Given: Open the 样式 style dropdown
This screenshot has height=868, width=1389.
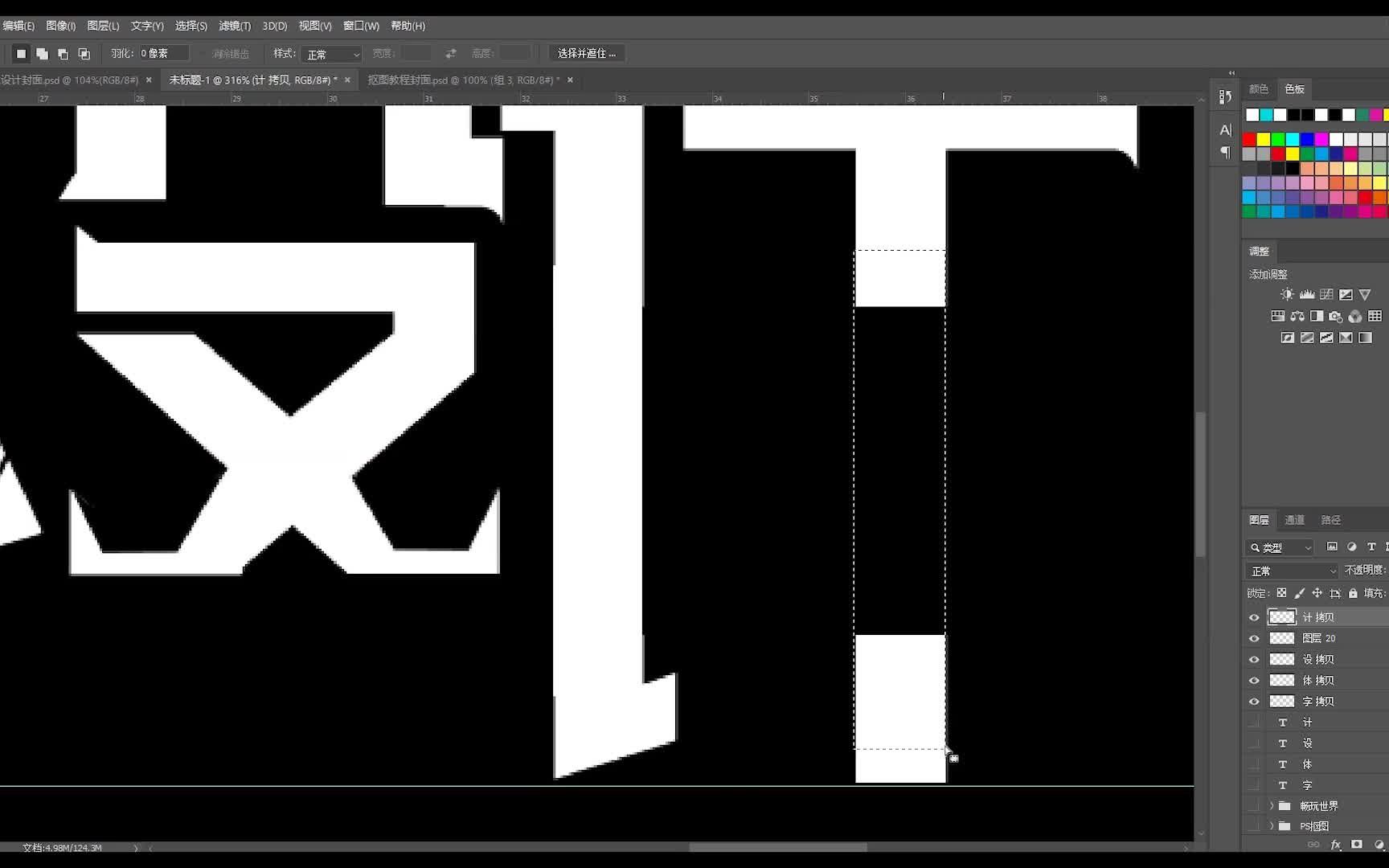Looking at the screenshot, I should point(331,54).
